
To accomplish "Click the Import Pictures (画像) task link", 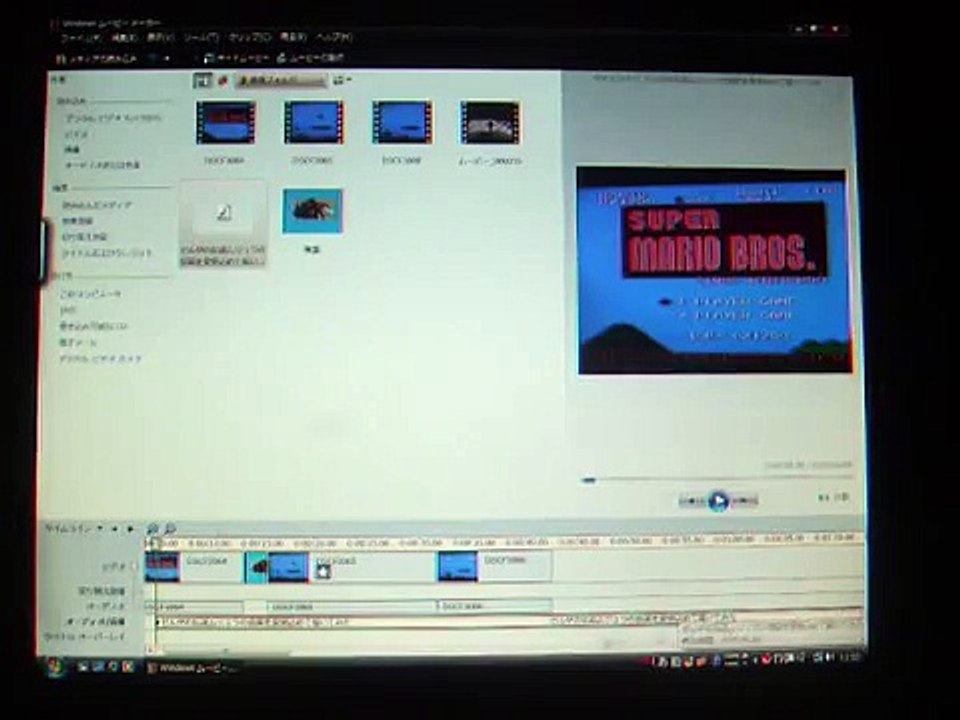I will pos(73,149).
